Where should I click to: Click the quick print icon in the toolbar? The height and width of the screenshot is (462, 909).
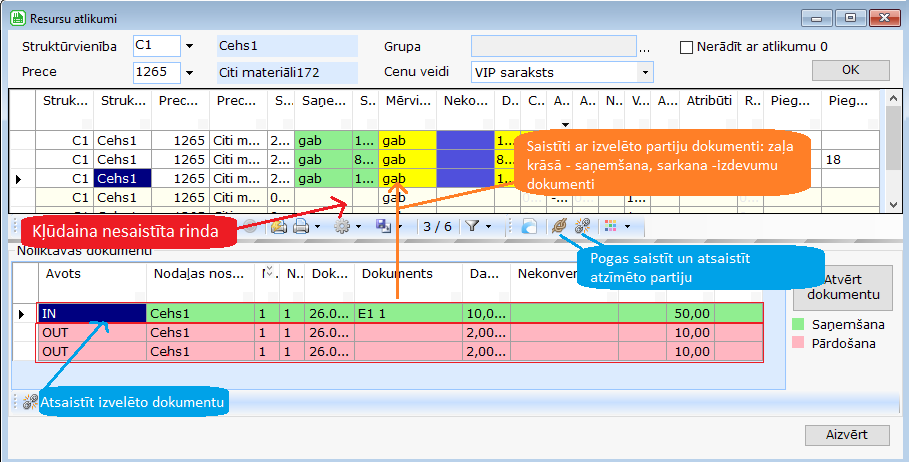279,227
